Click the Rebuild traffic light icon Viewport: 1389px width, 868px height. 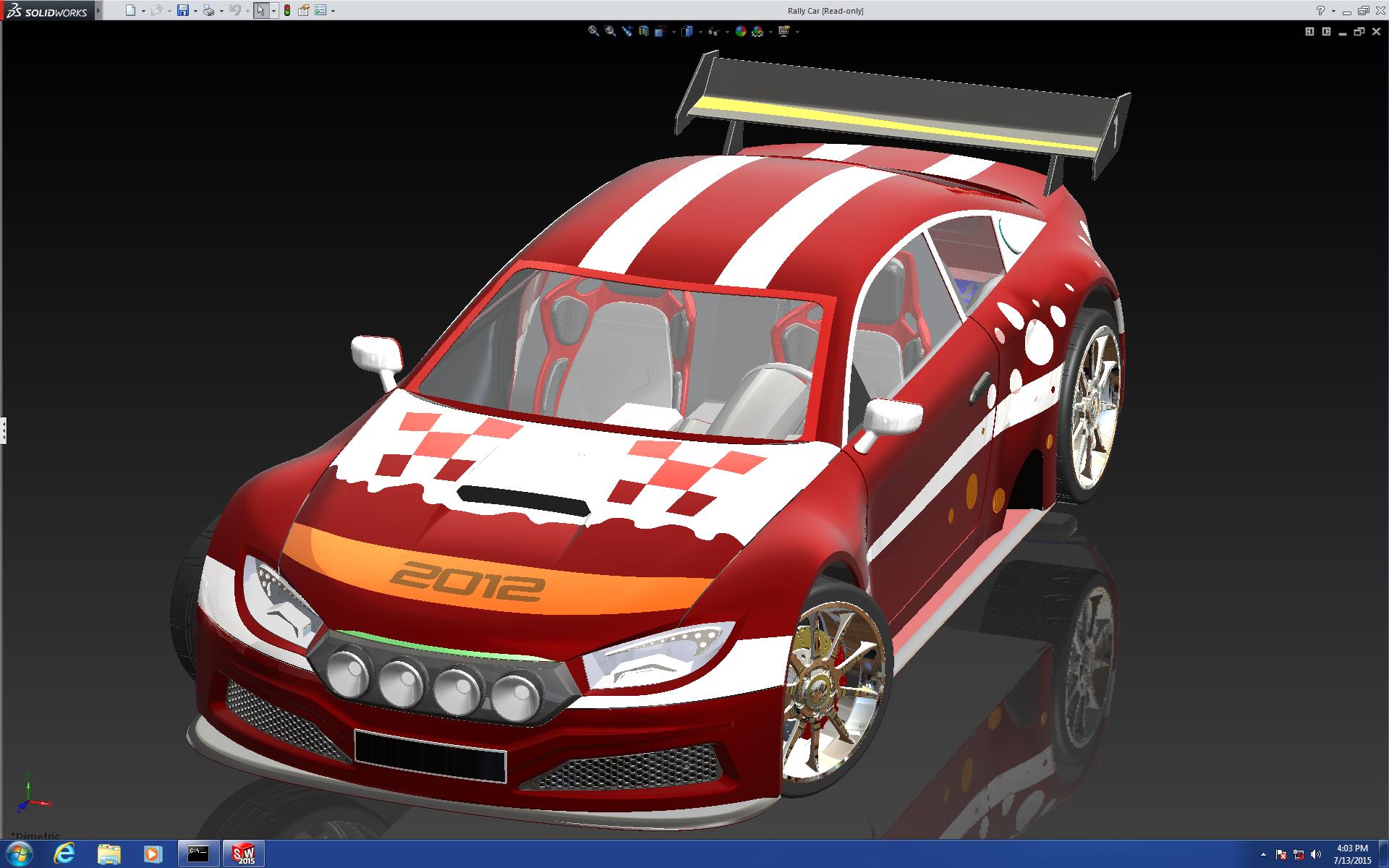(x=286, y=10)
